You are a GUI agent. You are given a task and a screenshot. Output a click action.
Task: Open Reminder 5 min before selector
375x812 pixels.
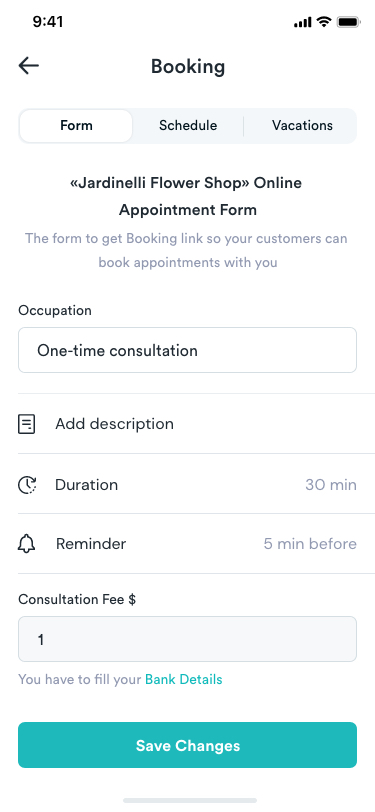(188, 544)
